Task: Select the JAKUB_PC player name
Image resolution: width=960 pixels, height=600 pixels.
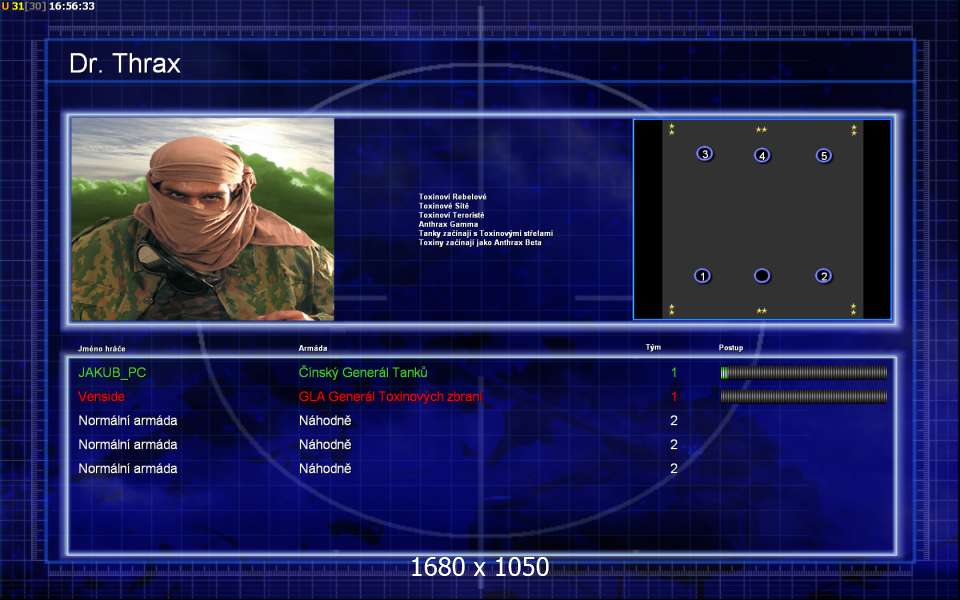Action: coord(112,372)
